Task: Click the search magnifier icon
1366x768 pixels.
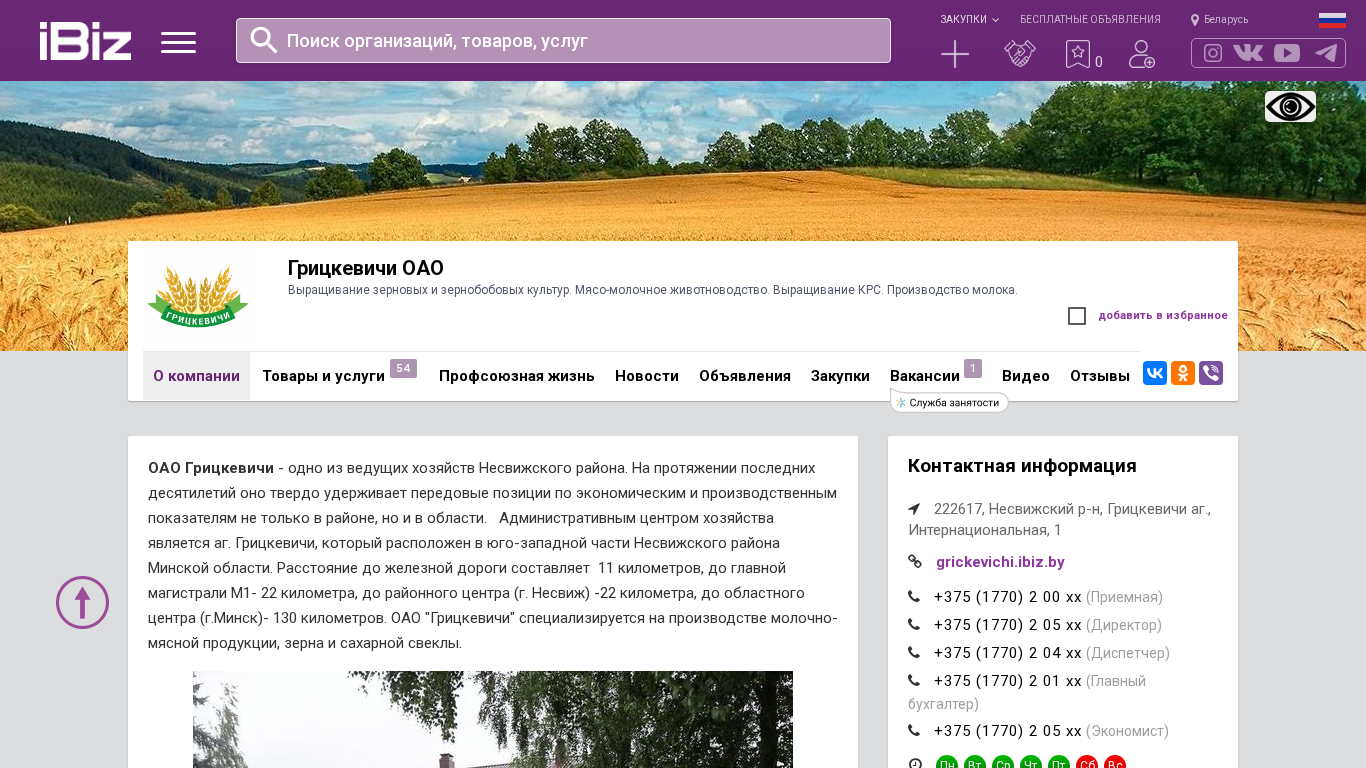Action: (264, 40)
